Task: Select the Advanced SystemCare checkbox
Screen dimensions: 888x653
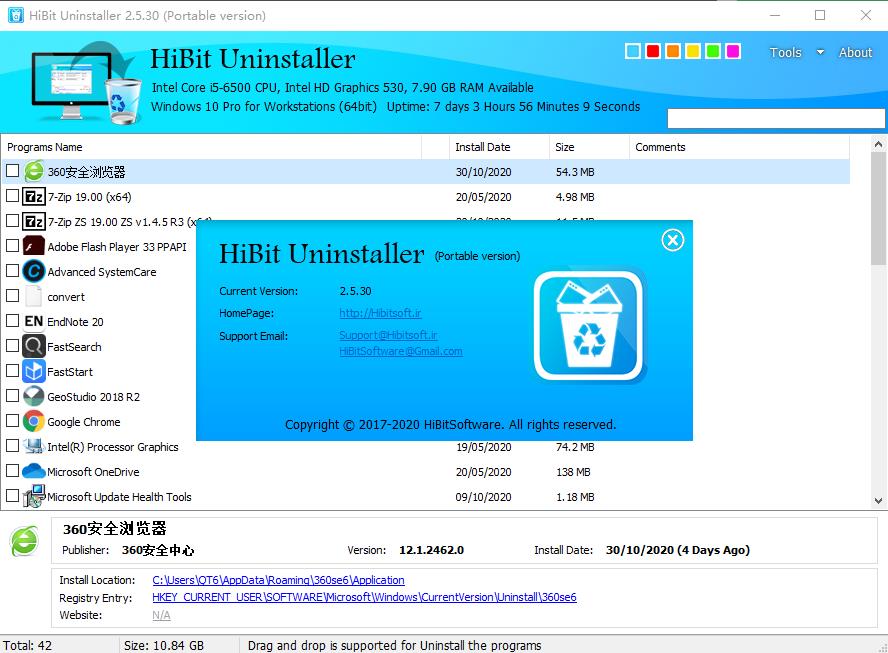Action: (x=12, y=270)
